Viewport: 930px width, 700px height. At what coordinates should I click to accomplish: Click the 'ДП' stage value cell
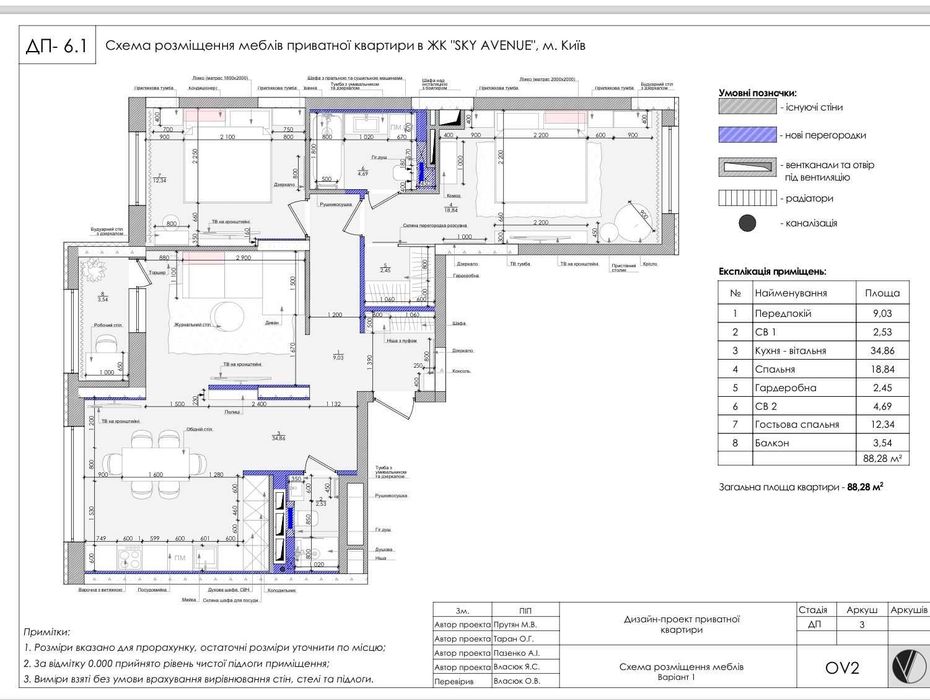pyautogui.click(x=815, y=624)
